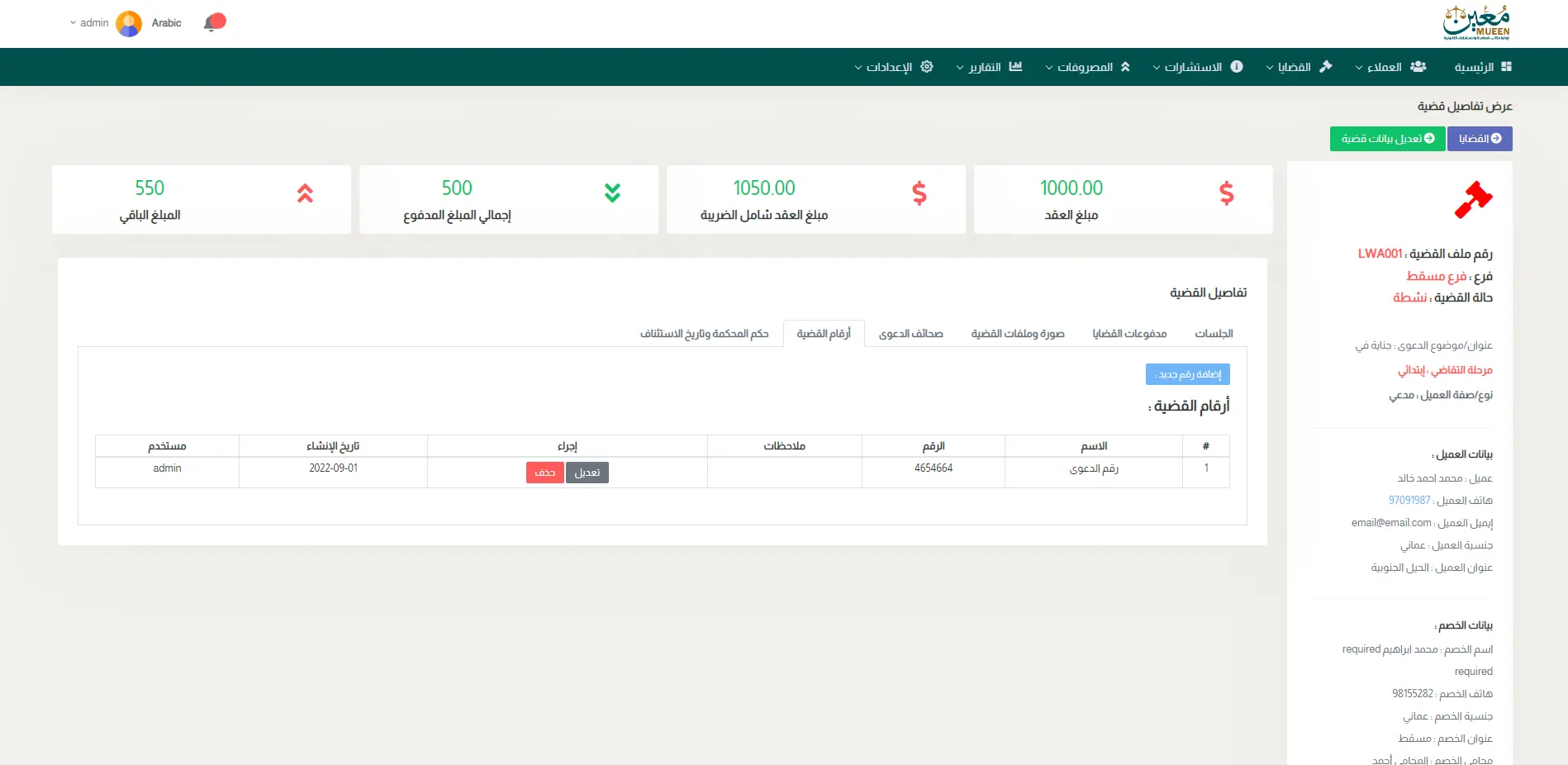Click the green double-chevron paid amount icon
The width and height of the screenshot is (1568, 765).
tap(612, 193)
